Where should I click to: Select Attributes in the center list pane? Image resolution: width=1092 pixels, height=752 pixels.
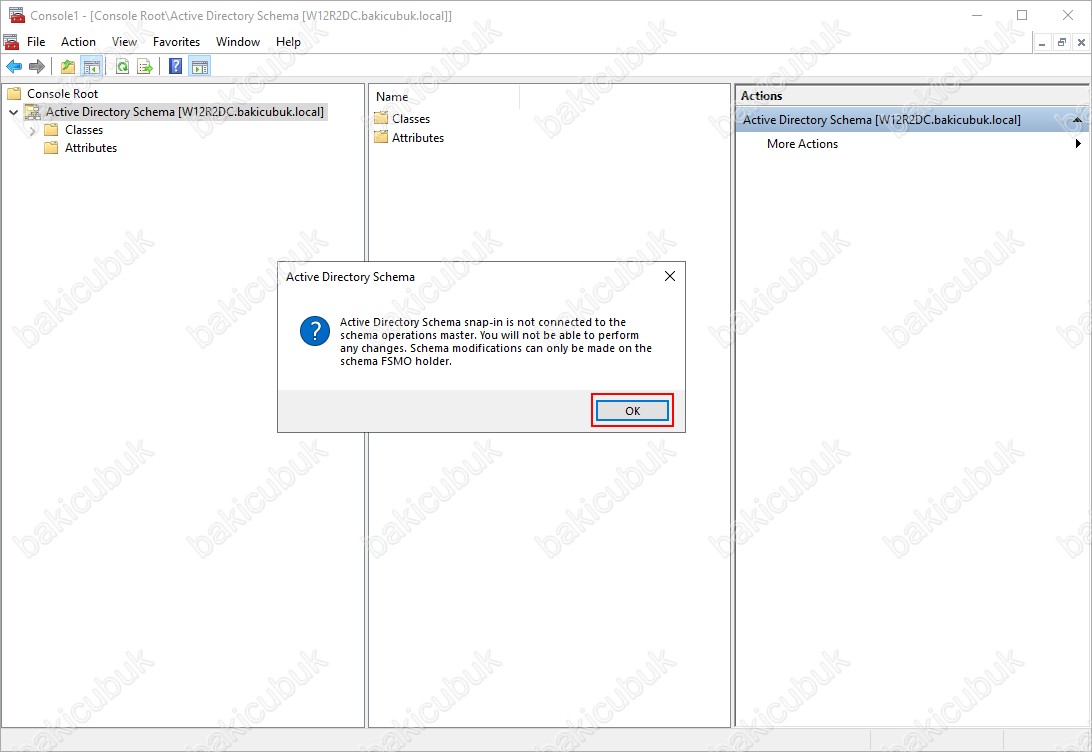tap(417, 138)
